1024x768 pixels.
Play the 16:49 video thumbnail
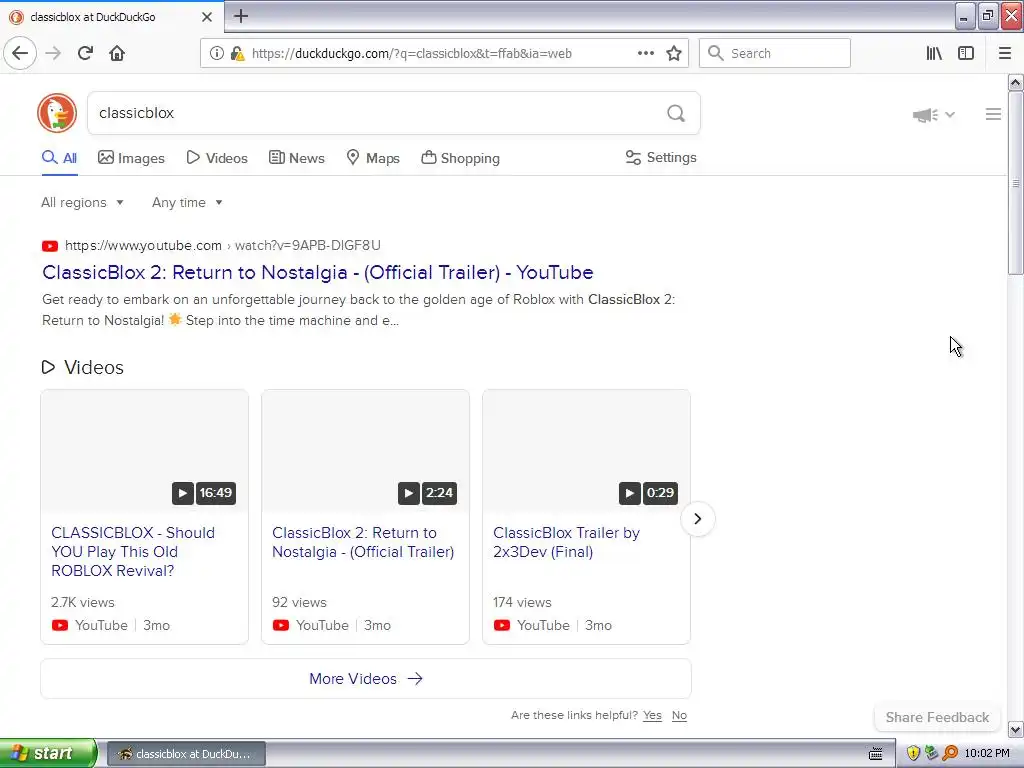point(144,451)
